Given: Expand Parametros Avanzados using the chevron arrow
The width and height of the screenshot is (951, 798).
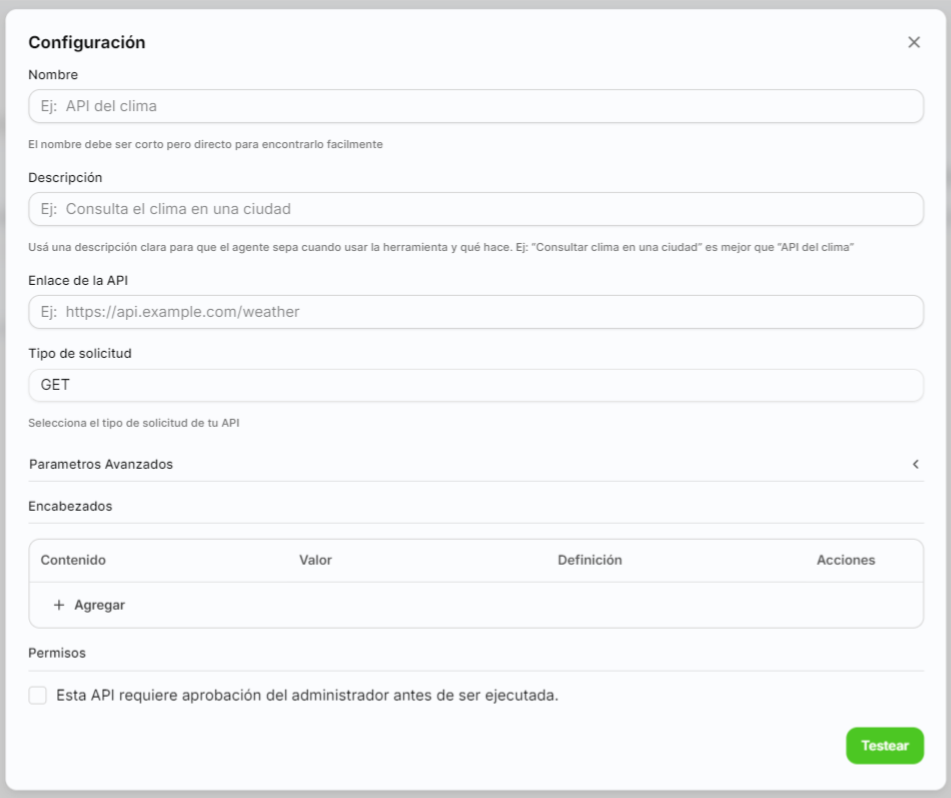Looking at the screenshot, I should coord(915,464).
